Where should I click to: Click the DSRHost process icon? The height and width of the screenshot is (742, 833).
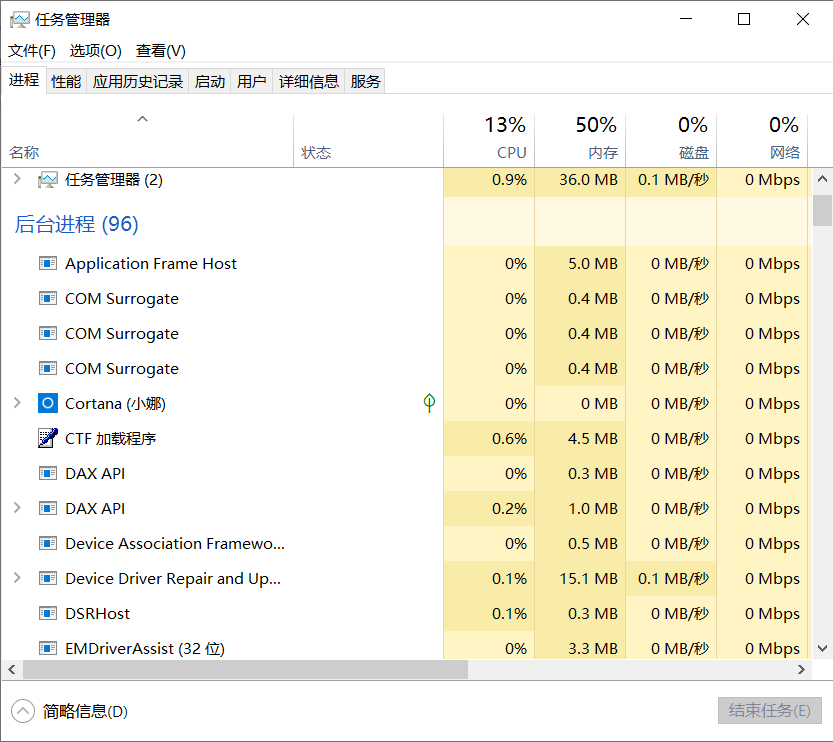tap(48, 613)
